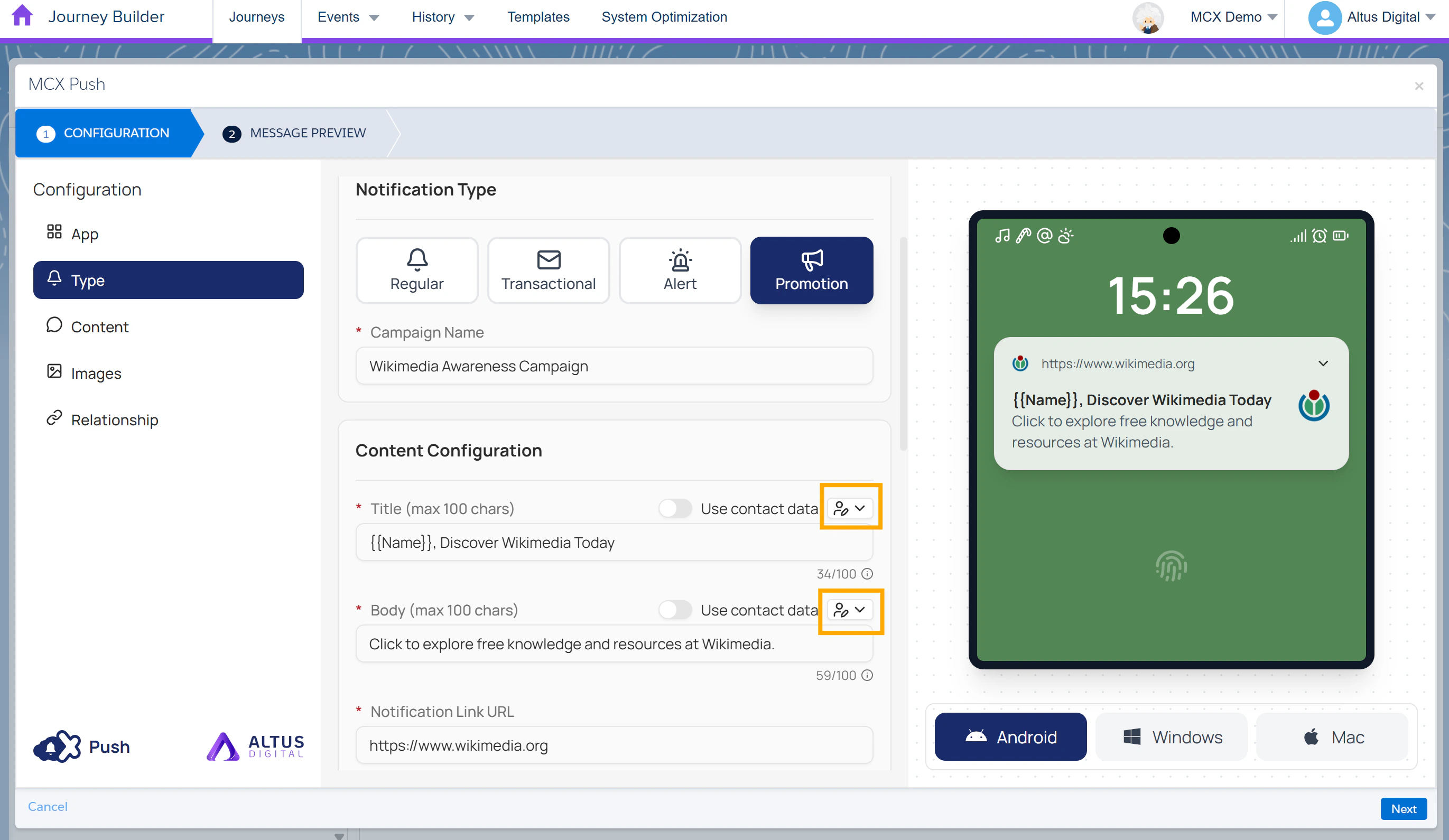Open the Title contact data field dropdown
Viewport: 1449px width, 840px height.
850,508
